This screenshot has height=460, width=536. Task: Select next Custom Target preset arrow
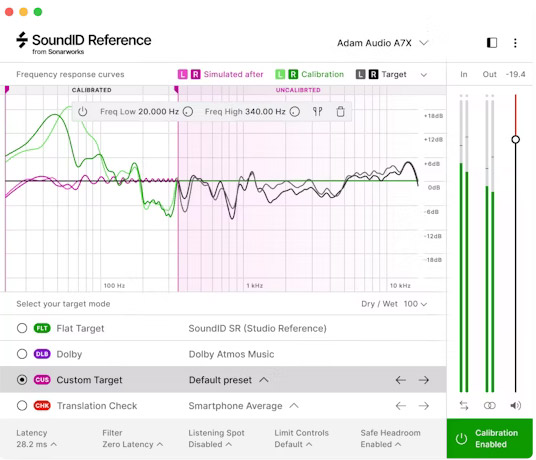pos(424,380)
